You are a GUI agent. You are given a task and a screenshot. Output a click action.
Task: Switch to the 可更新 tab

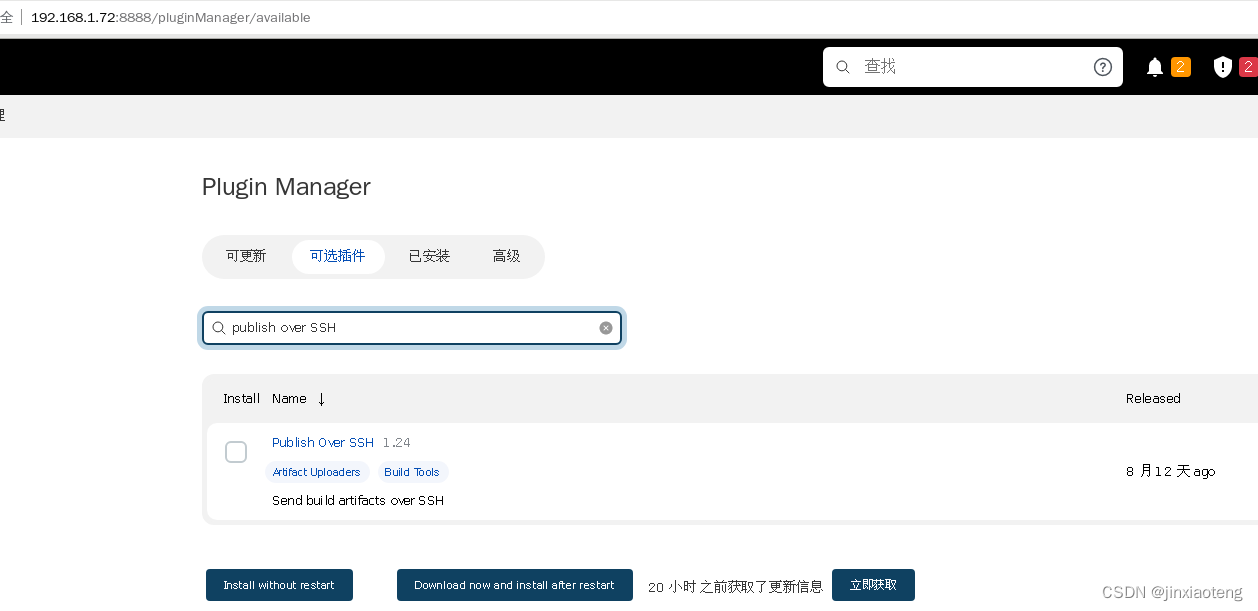246,256
